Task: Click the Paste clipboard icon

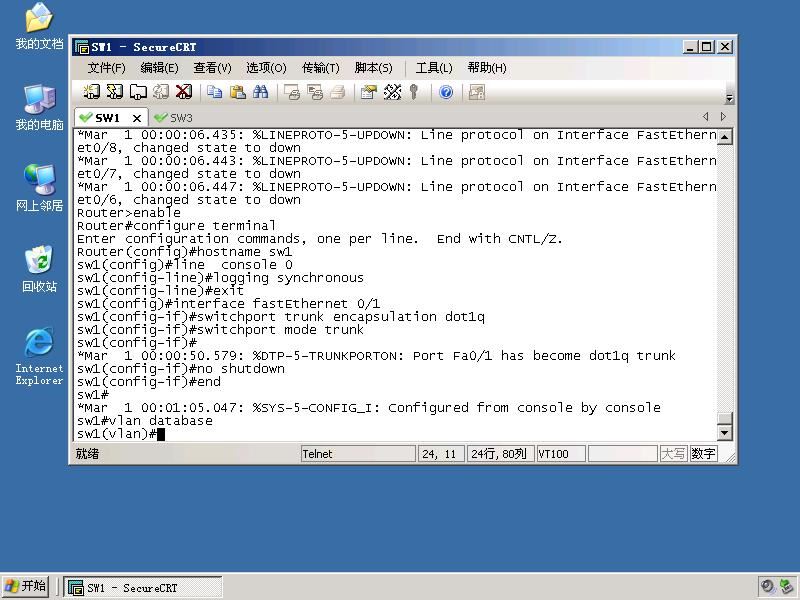Action: point(238,92)
